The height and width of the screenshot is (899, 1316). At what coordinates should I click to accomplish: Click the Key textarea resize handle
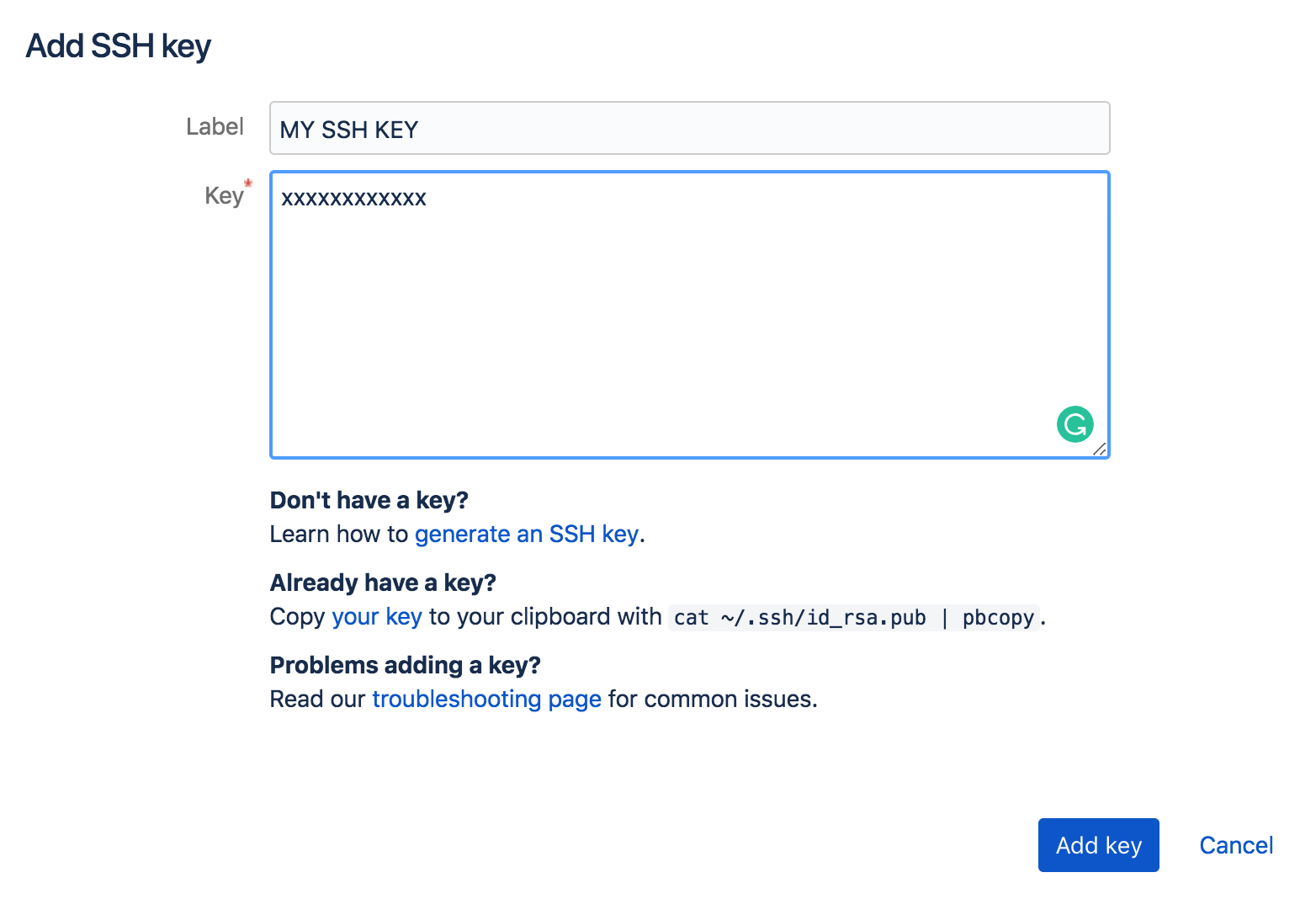click(1100, 449)
